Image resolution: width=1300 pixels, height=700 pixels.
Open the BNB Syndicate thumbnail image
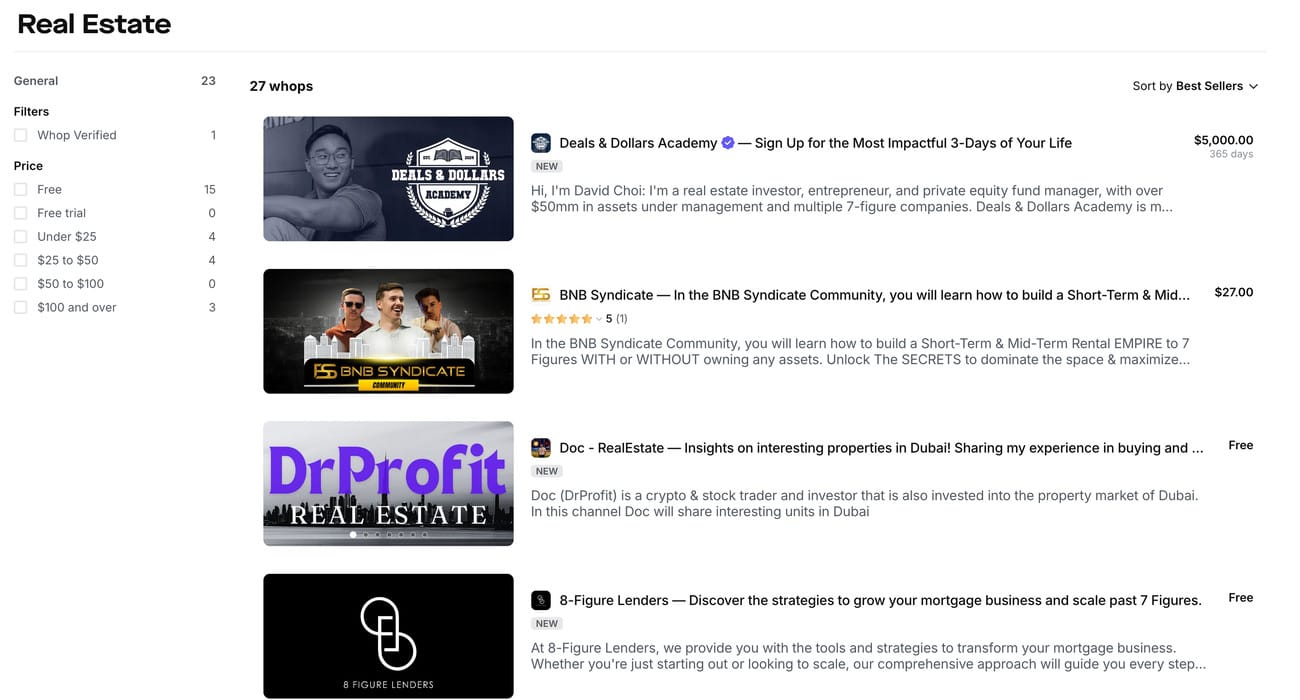(388, 331)
